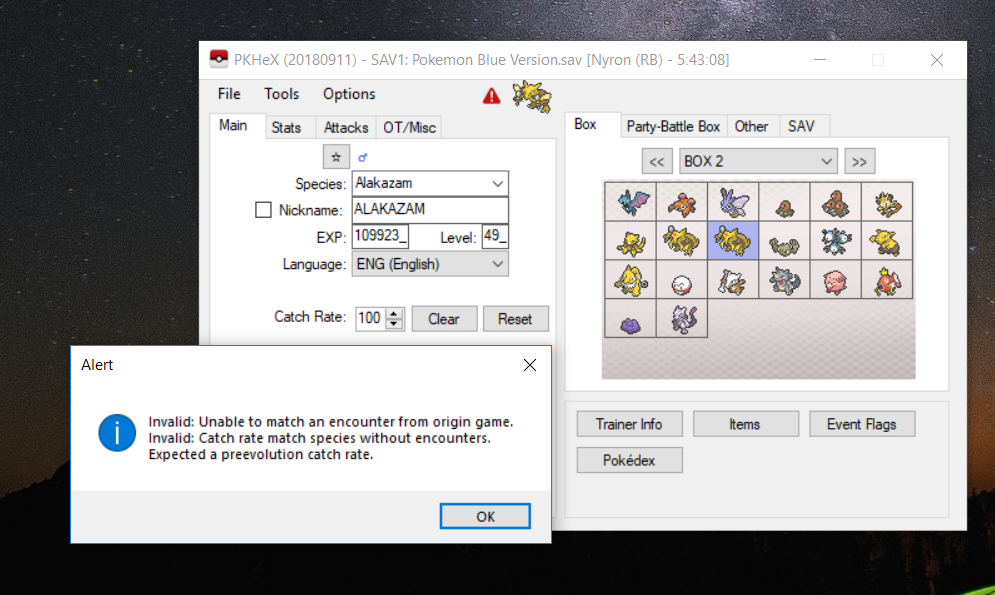
Task: Select the Magikarp sprite in Box 2
Action: [x=886, y=281]
